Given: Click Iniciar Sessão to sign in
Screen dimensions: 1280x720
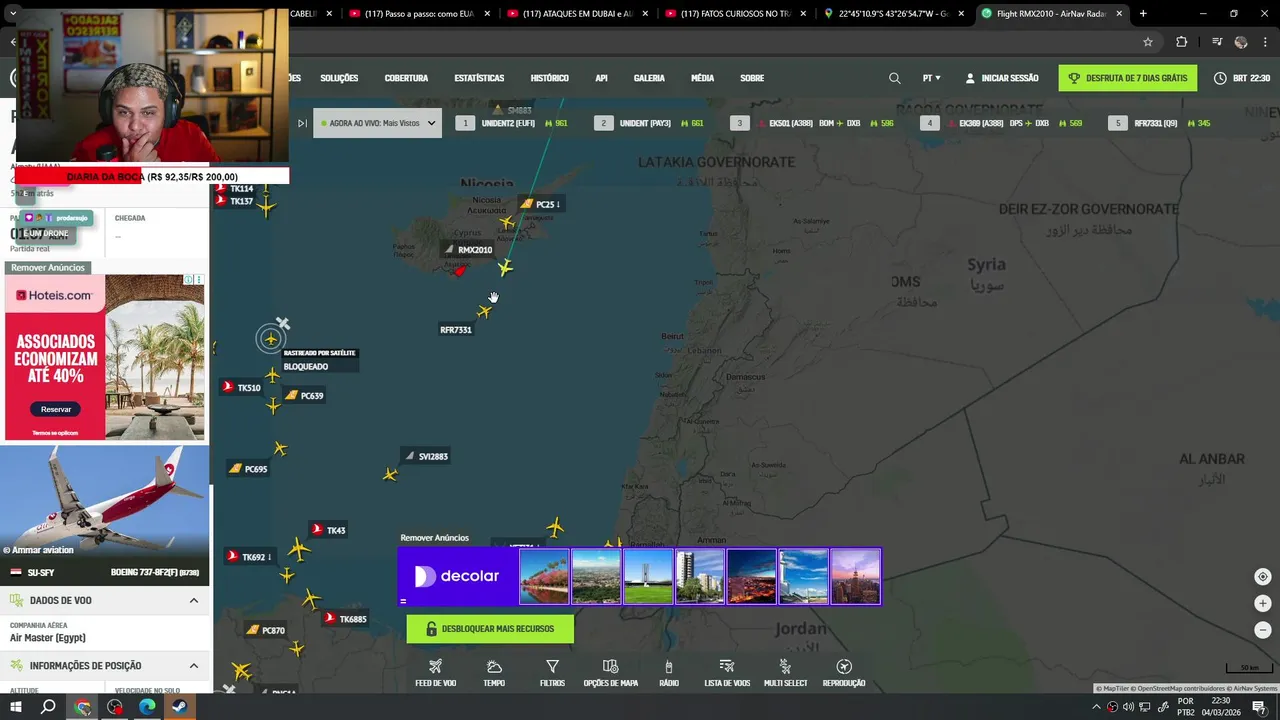Looking at the screenshot, I should coord(1001,78).
